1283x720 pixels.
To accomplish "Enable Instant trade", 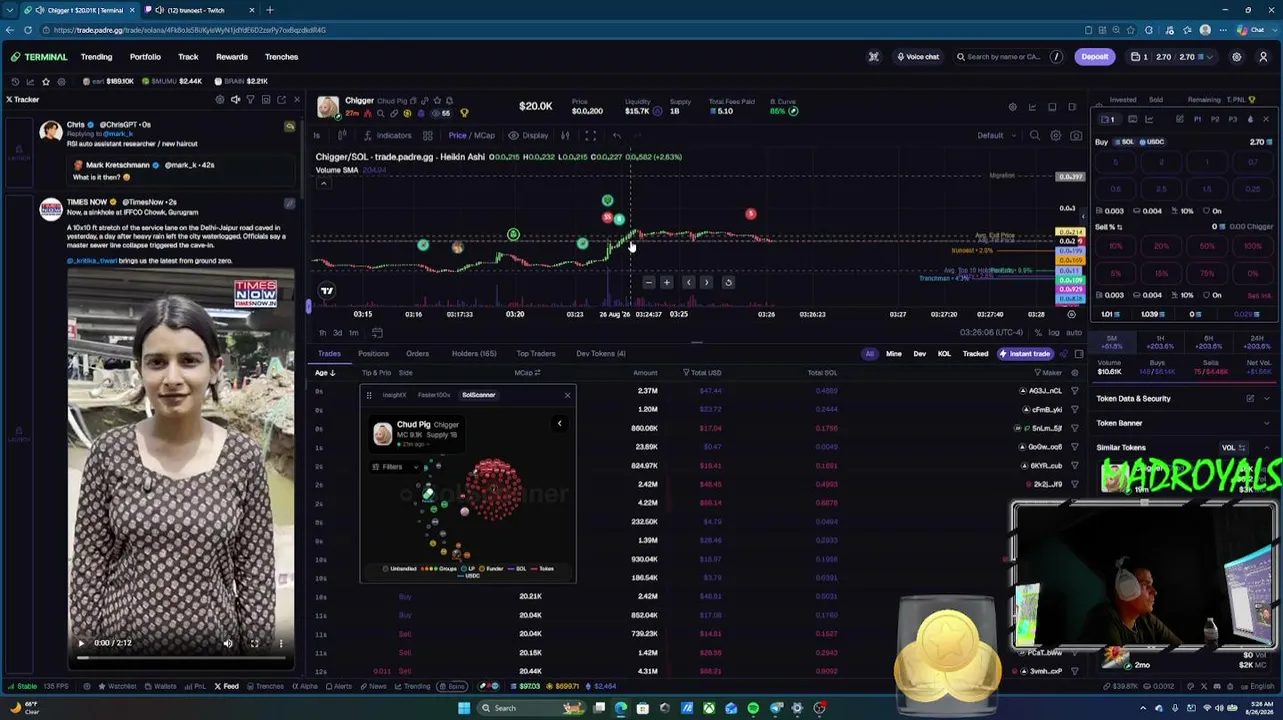I will 1024,353.
